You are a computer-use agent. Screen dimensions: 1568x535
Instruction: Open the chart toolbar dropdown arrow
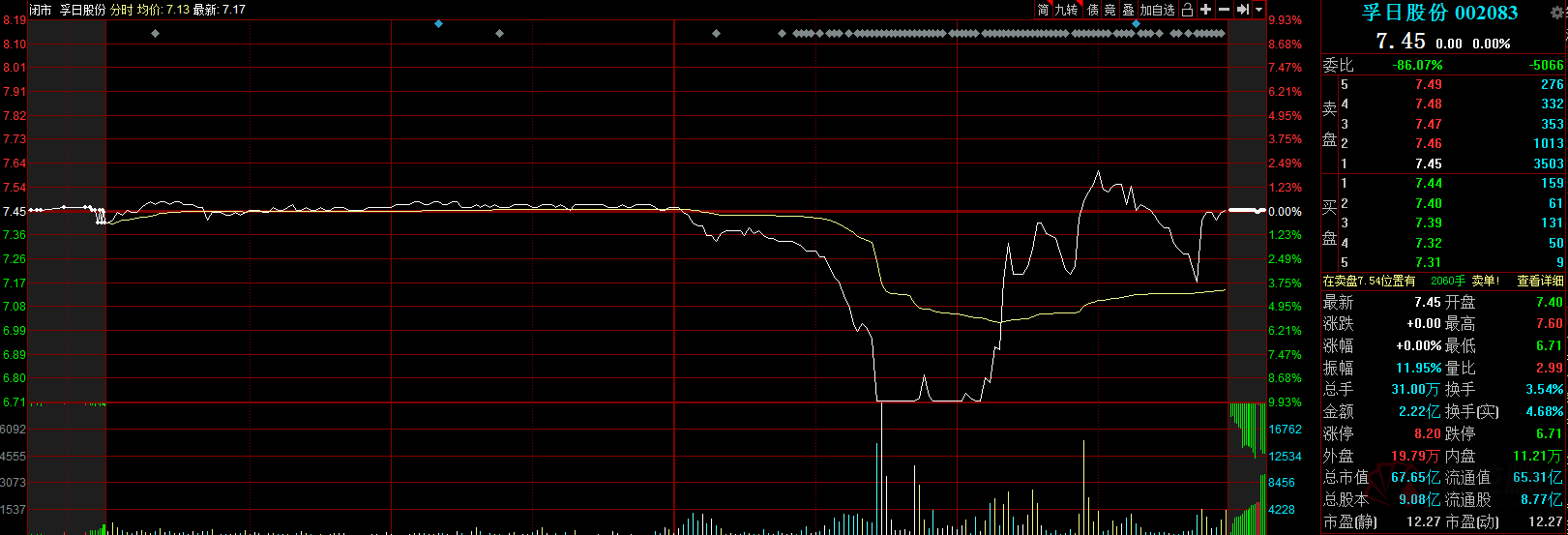pos(1258,10)
